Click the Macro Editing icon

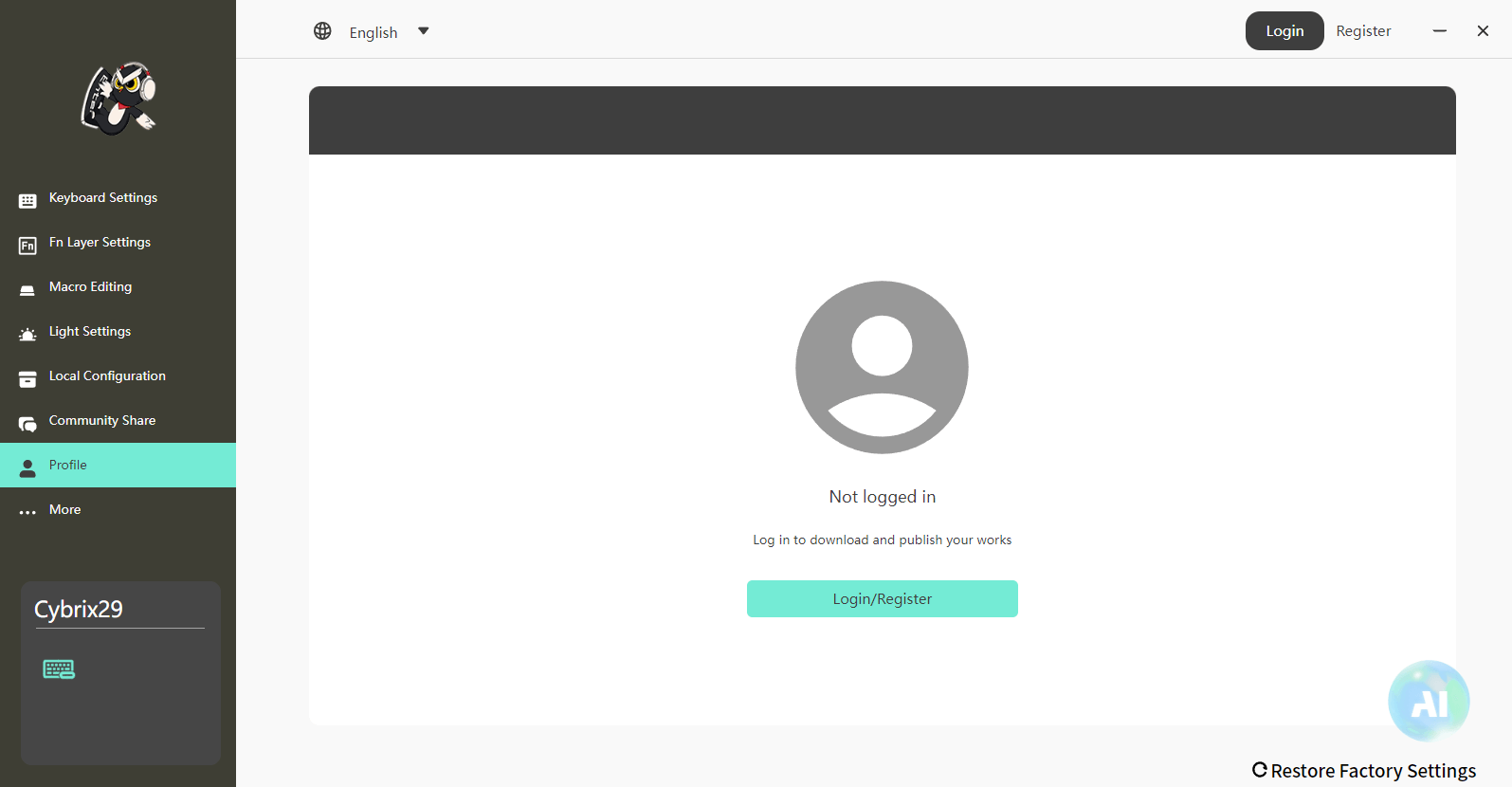(27, 290)
